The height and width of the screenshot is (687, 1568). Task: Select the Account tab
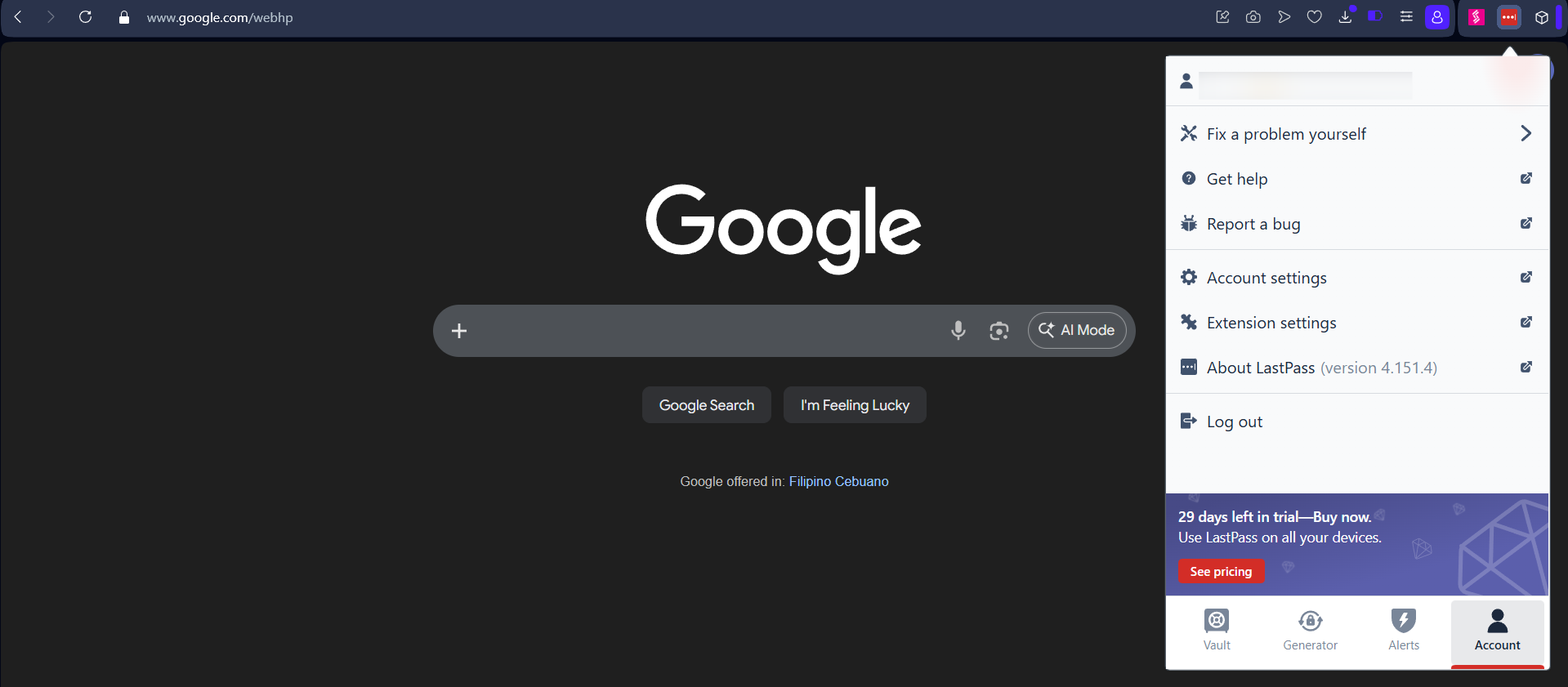(x=1498, y=633)
